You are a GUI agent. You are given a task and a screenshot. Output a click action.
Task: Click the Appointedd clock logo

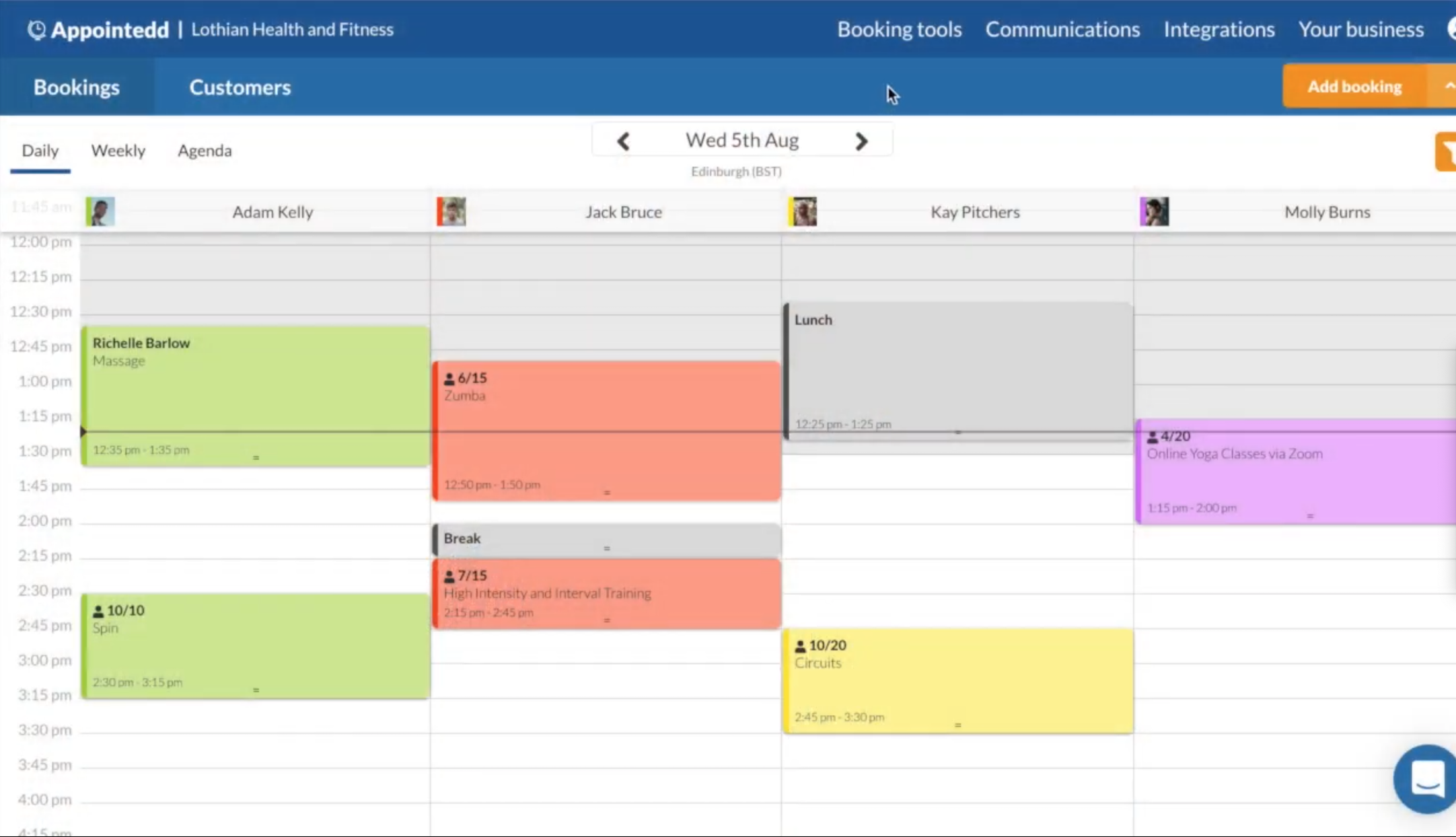coord(36,30)
